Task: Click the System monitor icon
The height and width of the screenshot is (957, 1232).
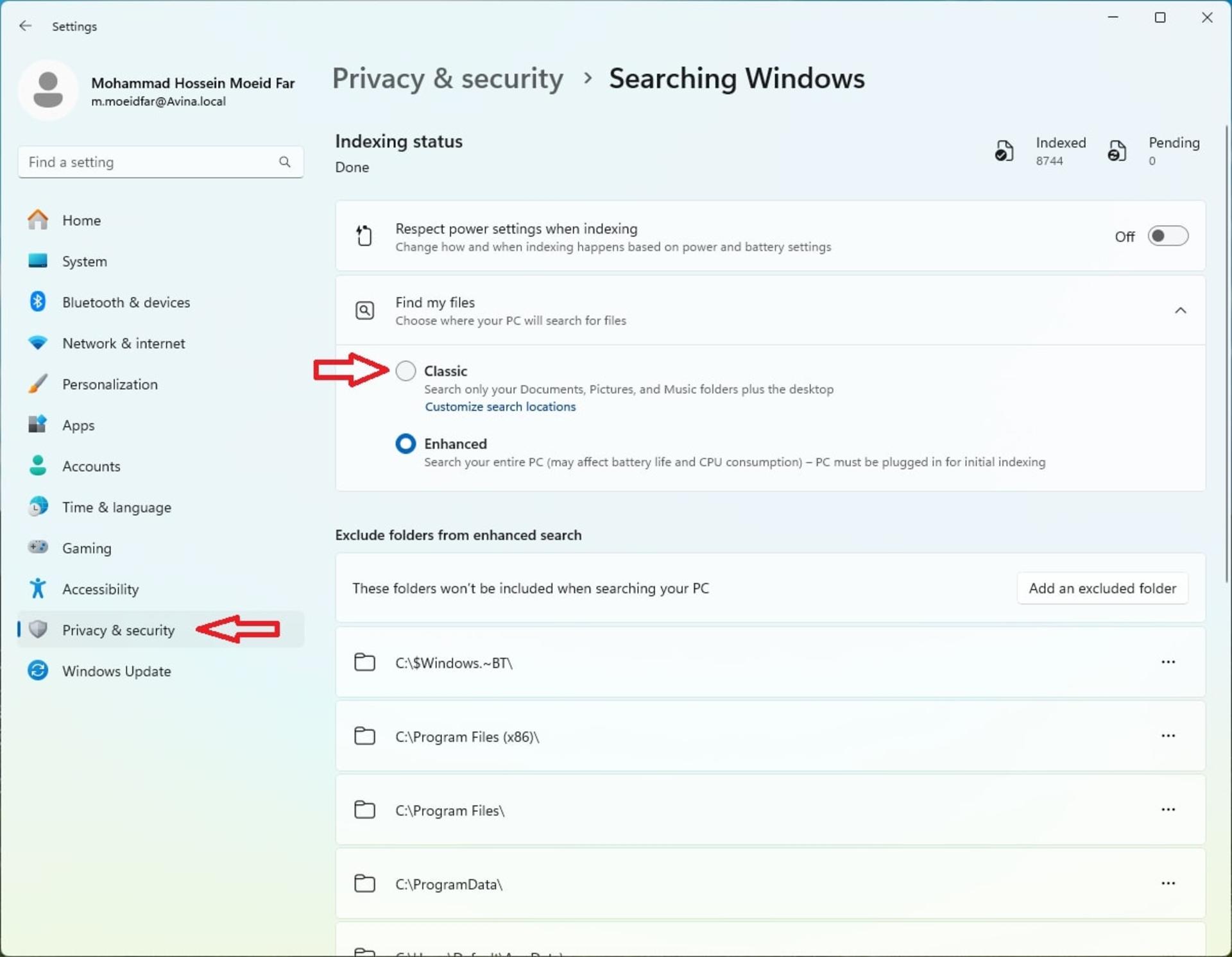Action: pos(38,260)
